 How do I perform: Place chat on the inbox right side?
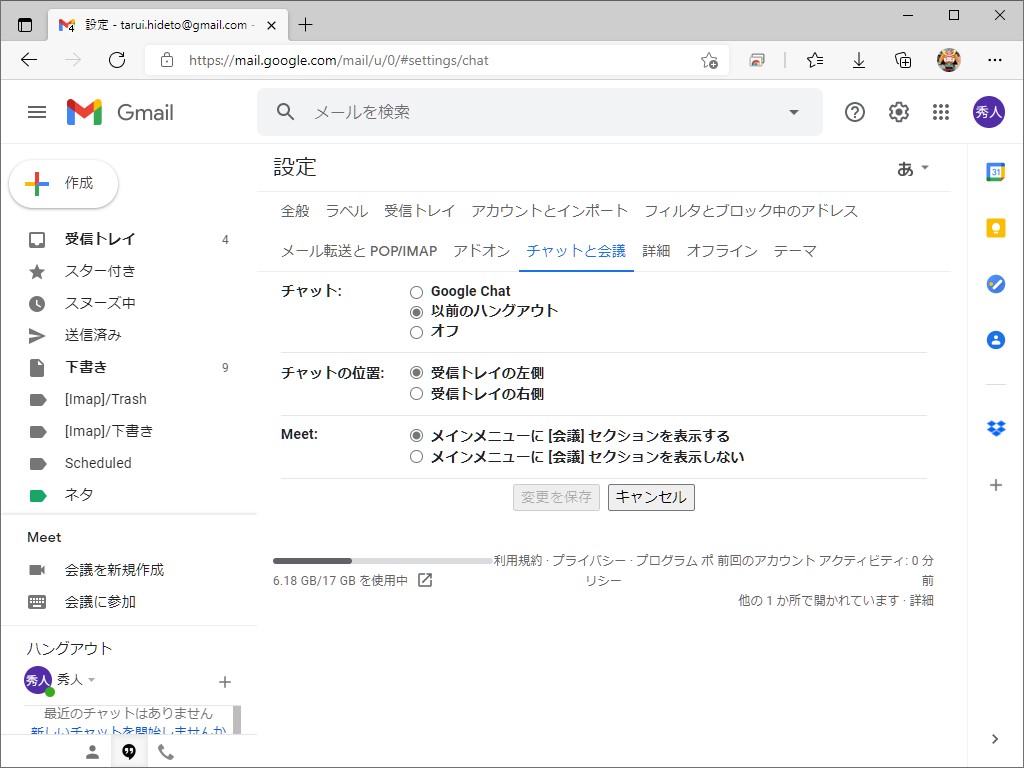(x=416, y=393)
